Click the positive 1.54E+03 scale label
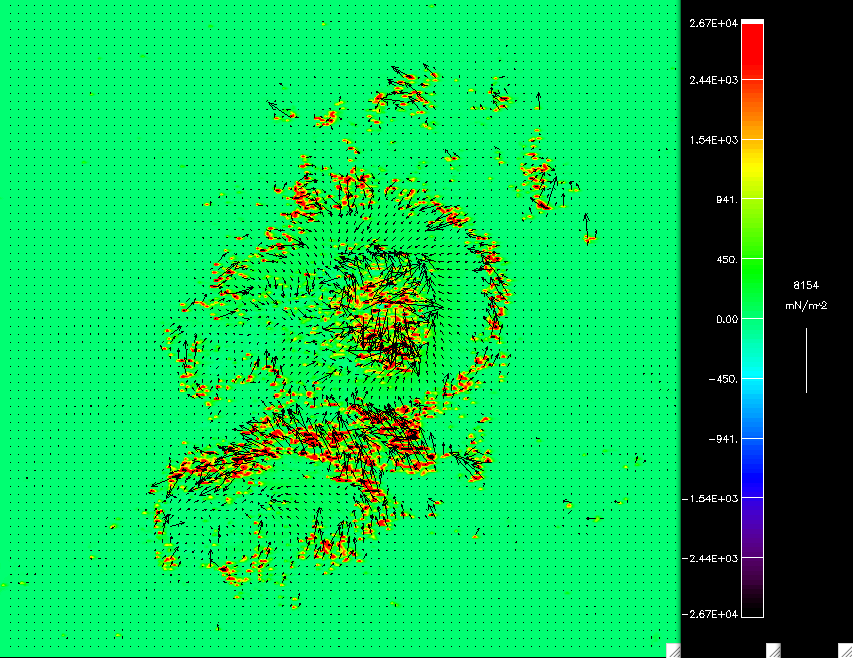 pos(713,140)
